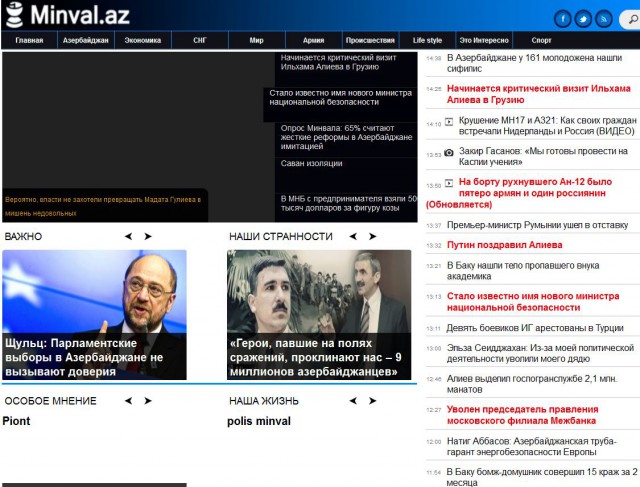Open red headline Начинается критический визит Ильхама Алиева

(x=538, y=94)
